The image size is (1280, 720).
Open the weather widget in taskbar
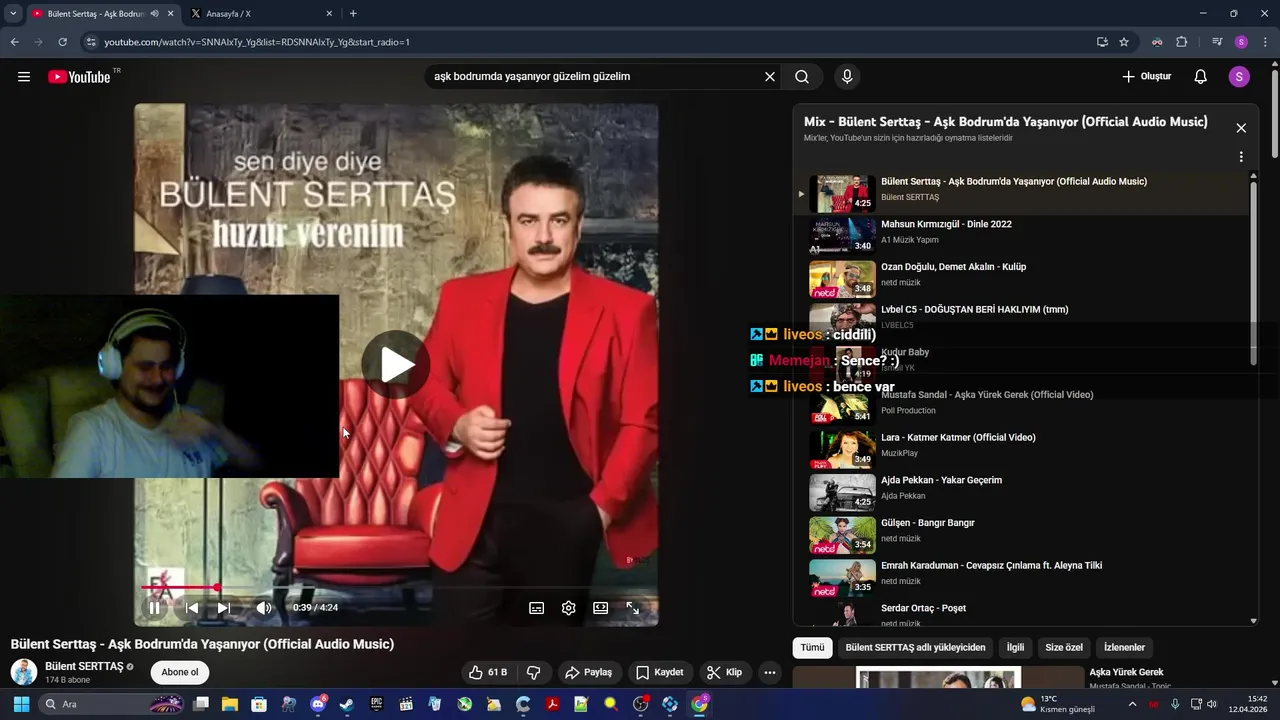tap(1058, 704)
